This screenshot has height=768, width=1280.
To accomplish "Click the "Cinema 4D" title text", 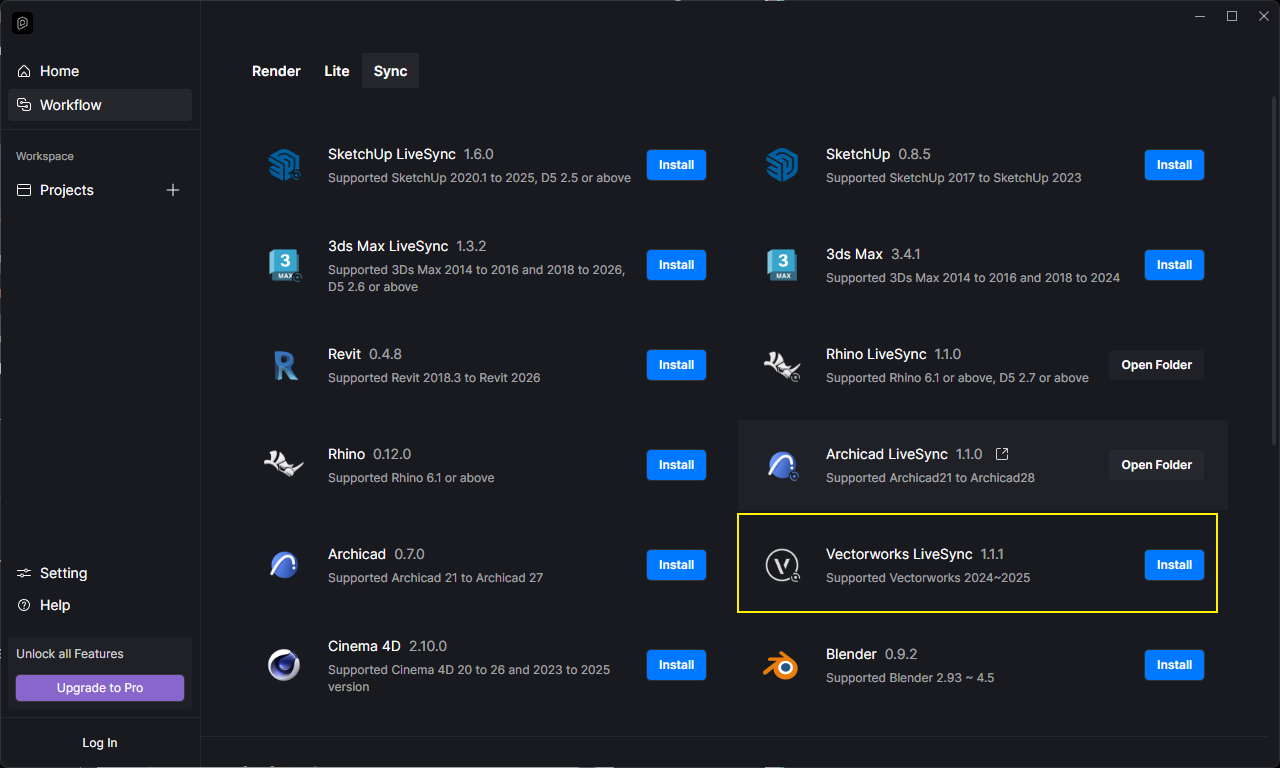I will [x=364, y=646].
